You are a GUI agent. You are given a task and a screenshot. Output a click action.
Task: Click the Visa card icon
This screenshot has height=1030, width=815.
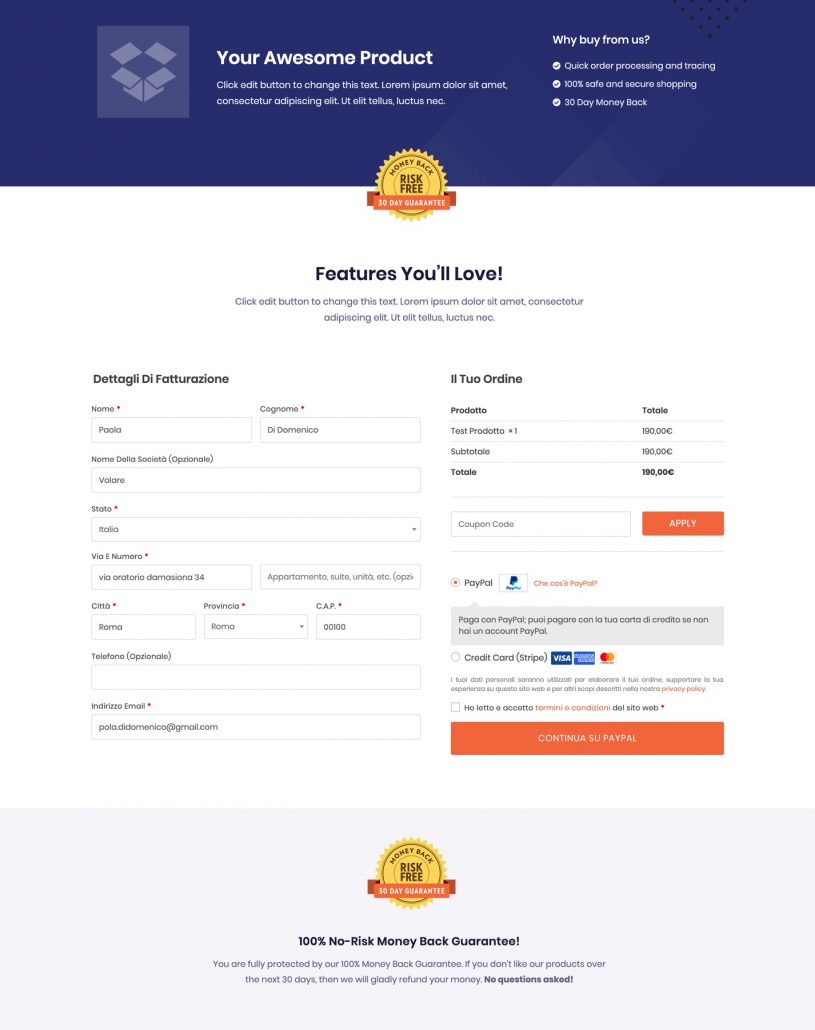(562, 658)
